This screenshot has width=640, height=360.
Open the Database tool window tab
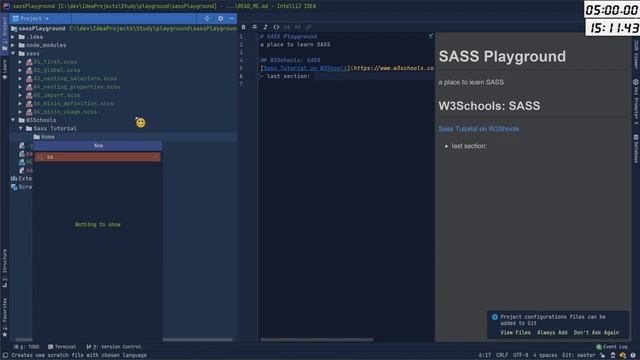(x=636, y=149)
